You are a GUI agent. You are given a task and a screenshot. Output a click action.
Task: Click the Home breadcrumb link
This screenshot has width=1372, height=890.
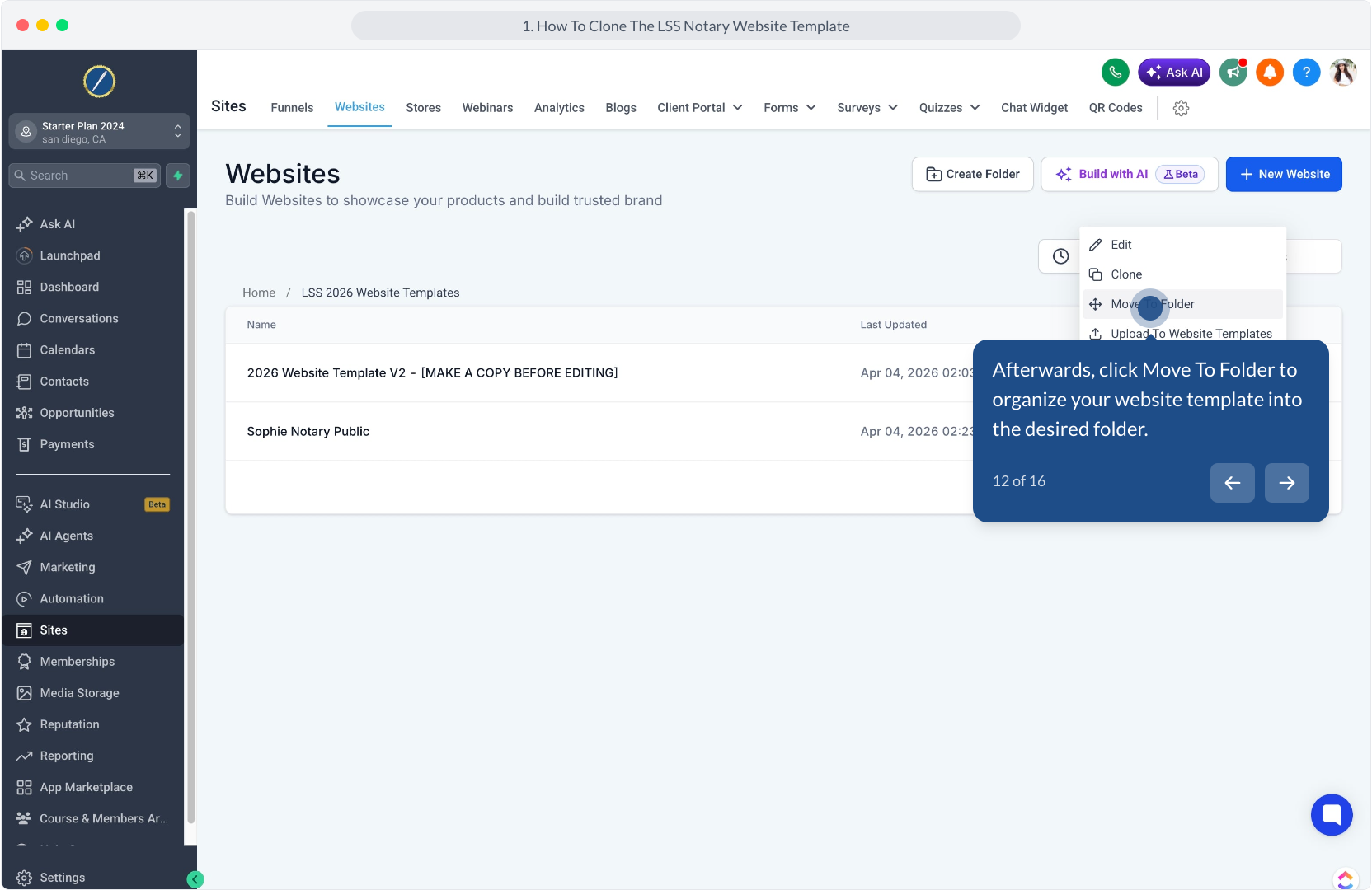(x=259, y=293)
